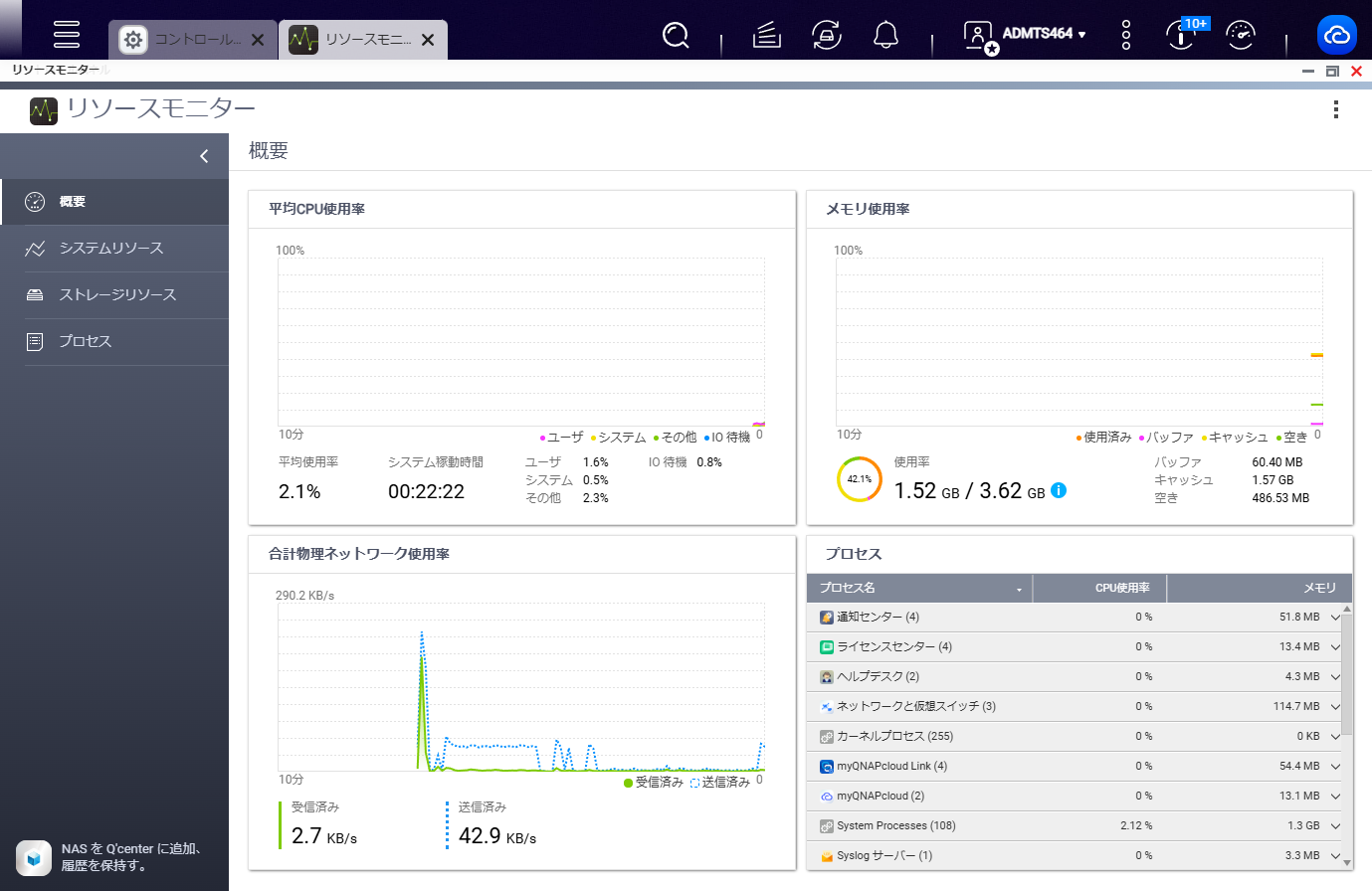1372x891 pixels.
Task: Open the Resource Monitor three-dot menu
Action: click(x=1336, y=109)
